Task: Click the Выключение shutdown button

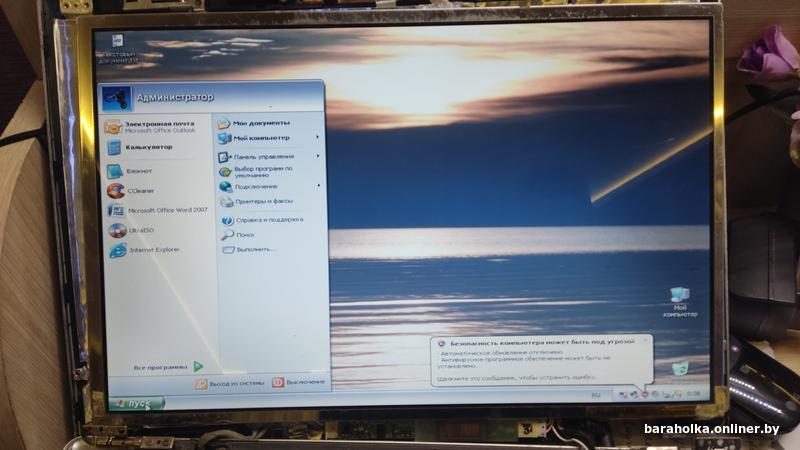Action: point(298,382)
